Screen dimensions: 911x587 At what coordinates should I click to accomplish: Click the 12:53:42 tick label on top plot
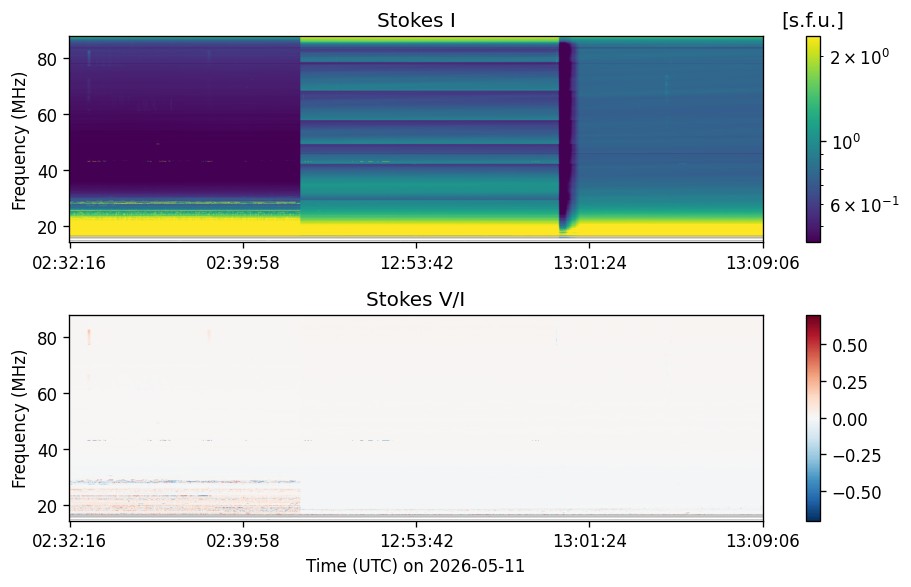point(417,263)
